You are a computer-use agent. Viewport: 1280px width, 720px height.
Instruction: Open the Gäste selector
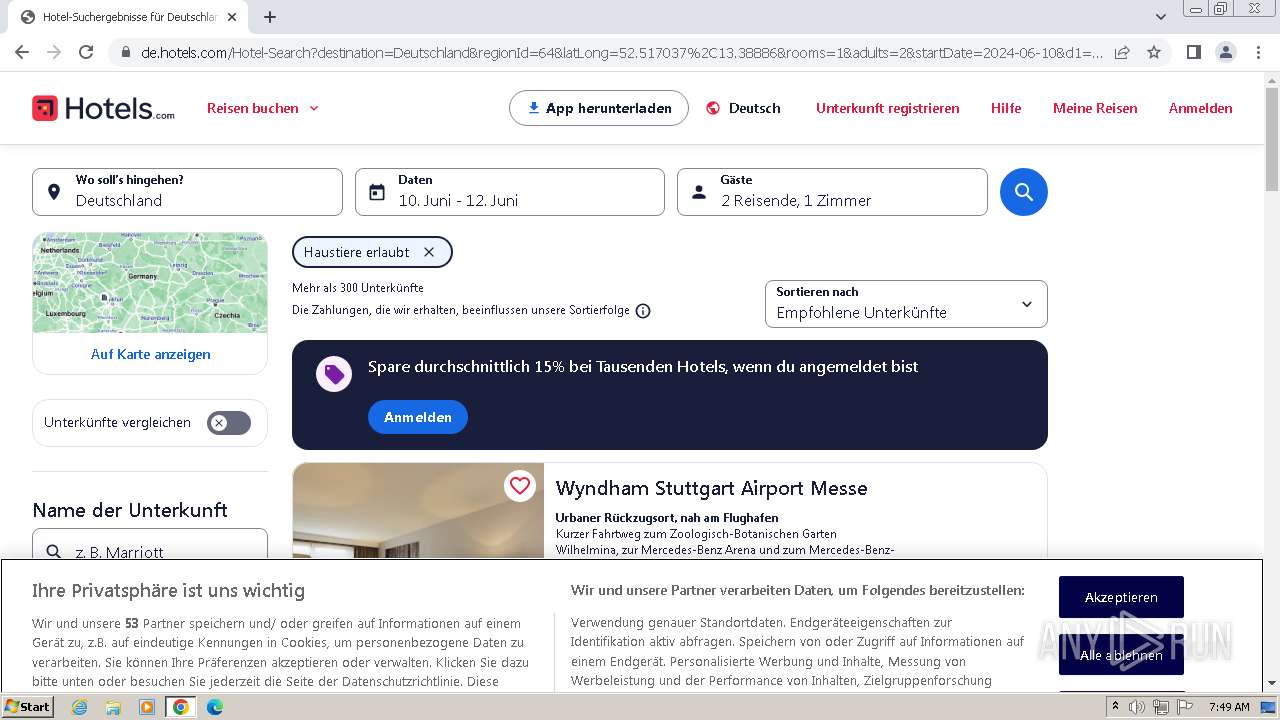tap(832, 192)
